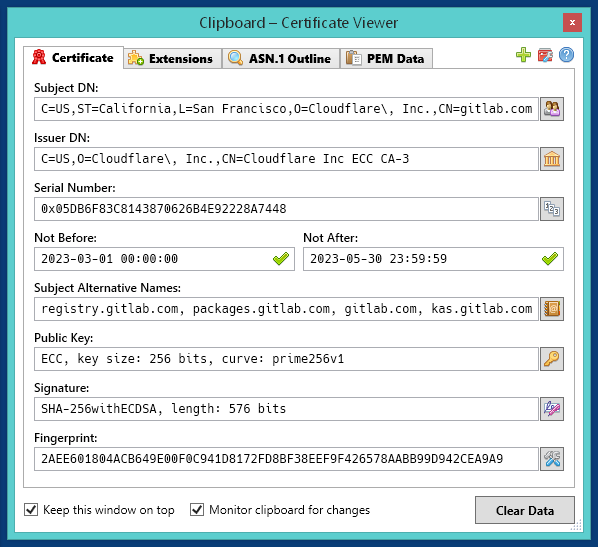This screenshot has height=547, width=598.
Task: Click the Clear Data button
Action: [525, 510]
